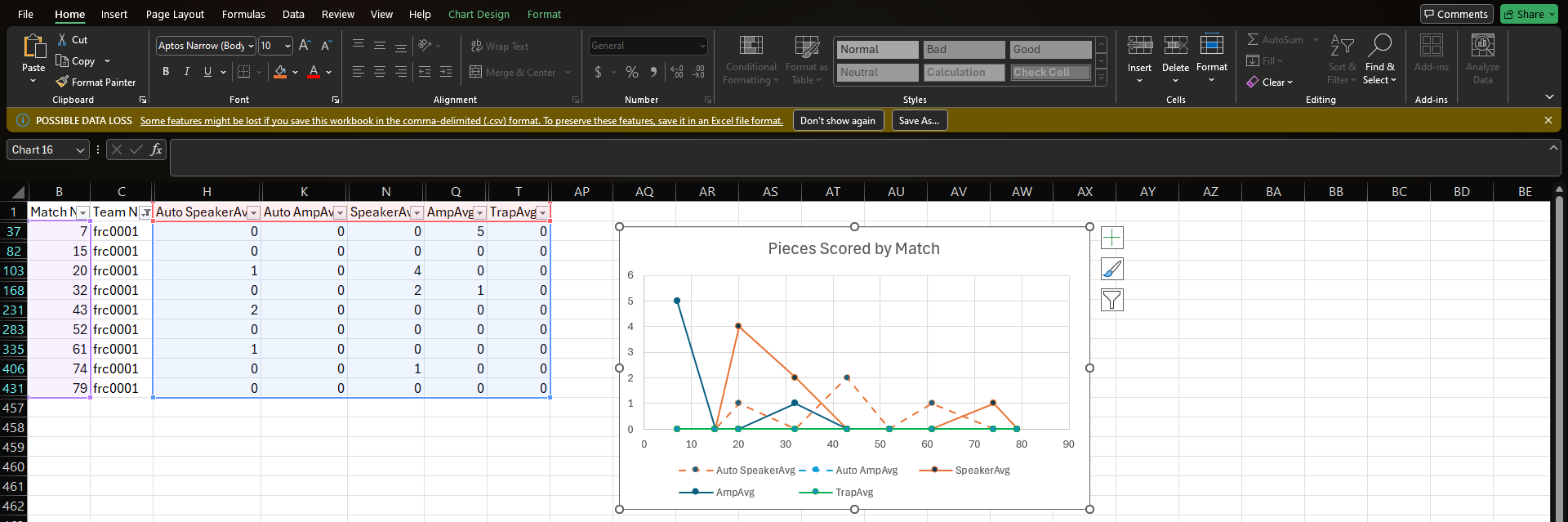Click the Chart Styles brush button

click(1112, 269)
